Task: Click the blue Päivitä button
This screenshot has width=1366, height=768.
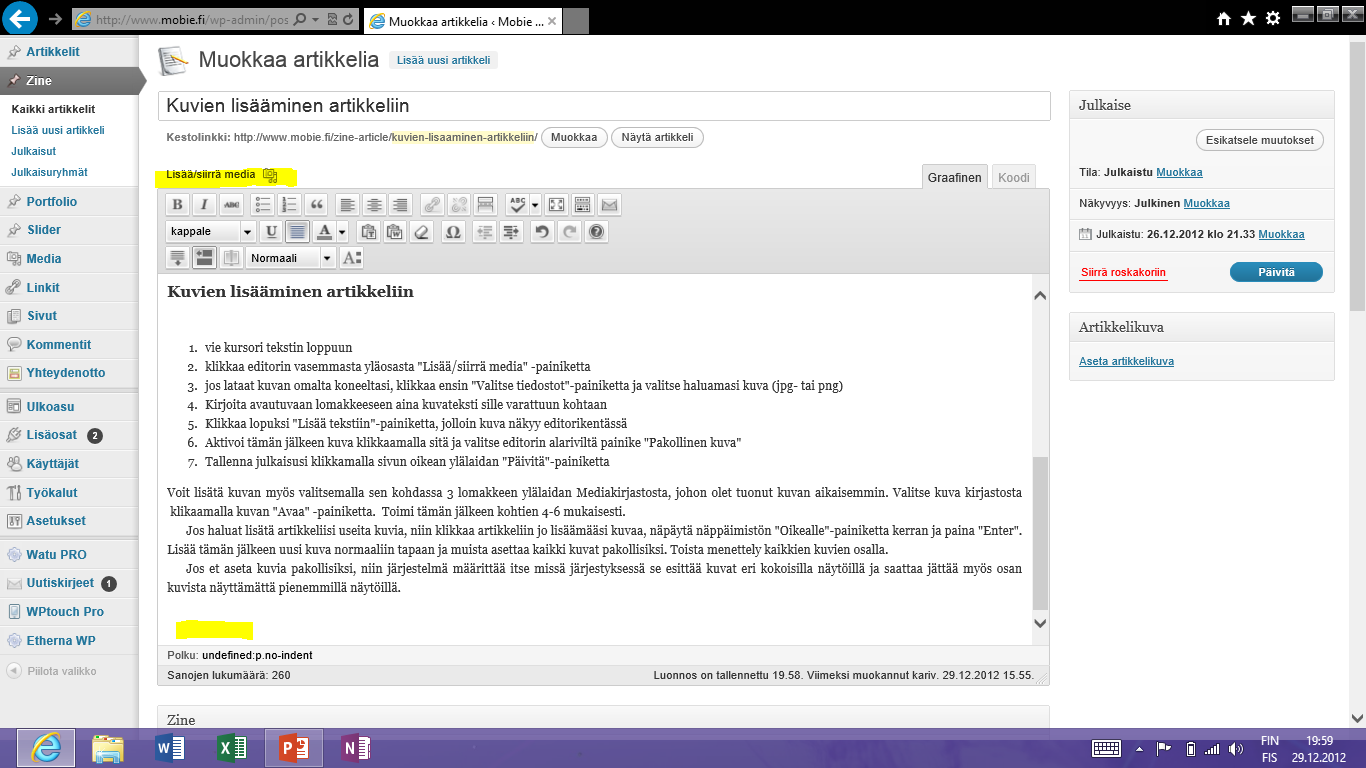Action: click(x=1275, y=272)
